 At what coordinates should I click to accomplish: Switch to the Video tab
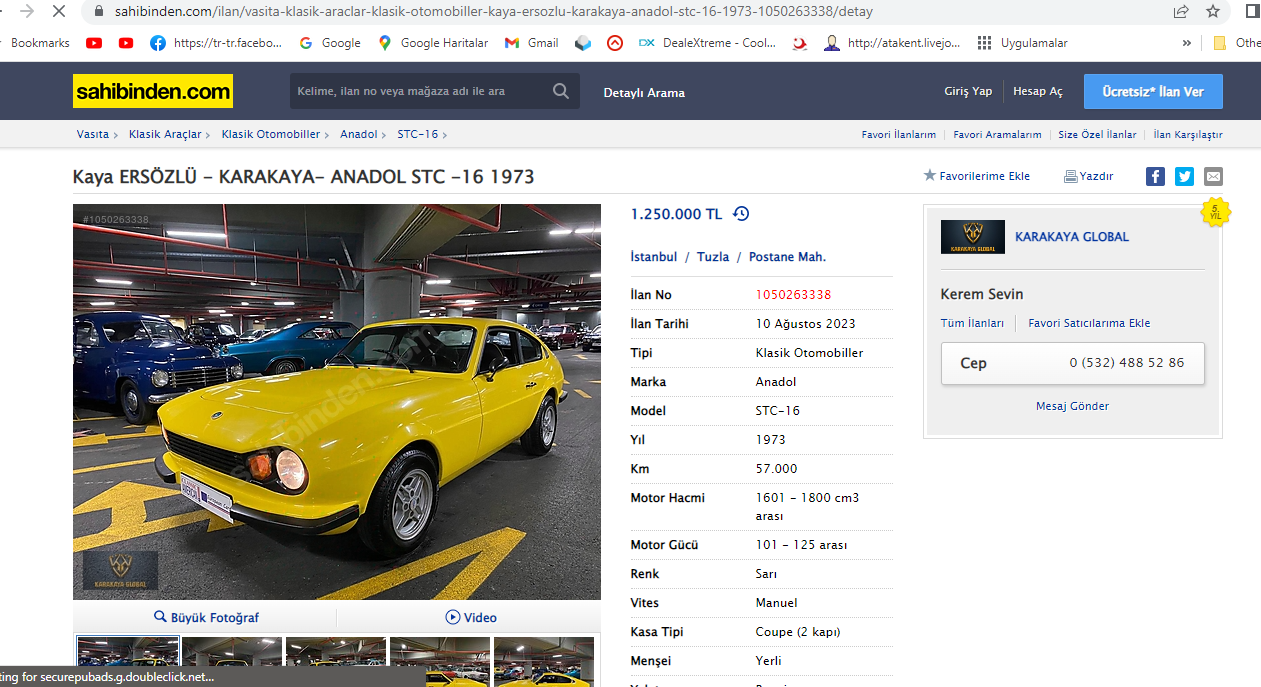(471, 618)
